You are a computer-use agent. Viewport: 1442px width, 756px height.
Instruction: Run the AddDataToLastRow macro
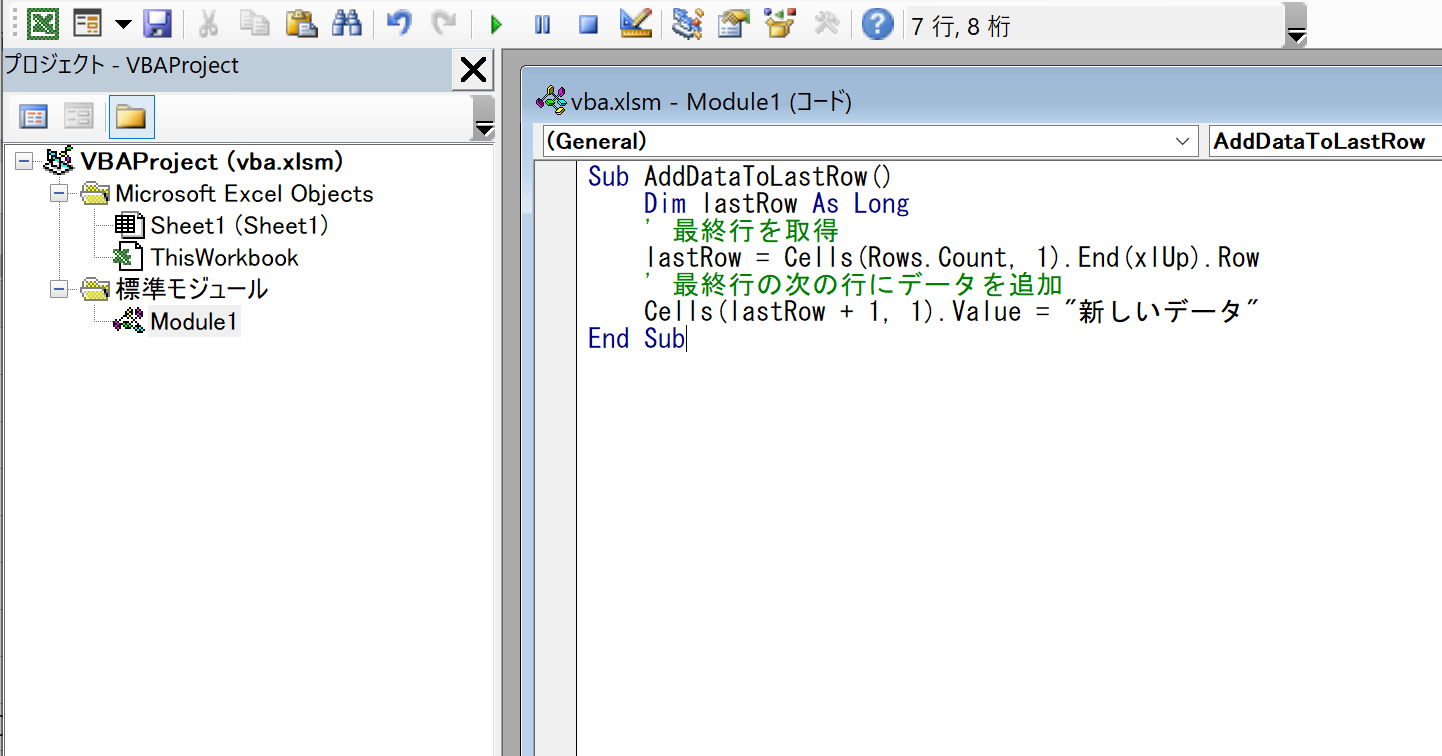(496, 24)
